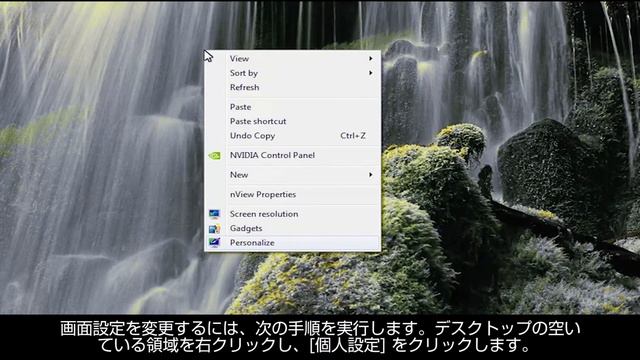
Task: Click the Screen resolution monitor icon
Action: (x=214, y=214)
